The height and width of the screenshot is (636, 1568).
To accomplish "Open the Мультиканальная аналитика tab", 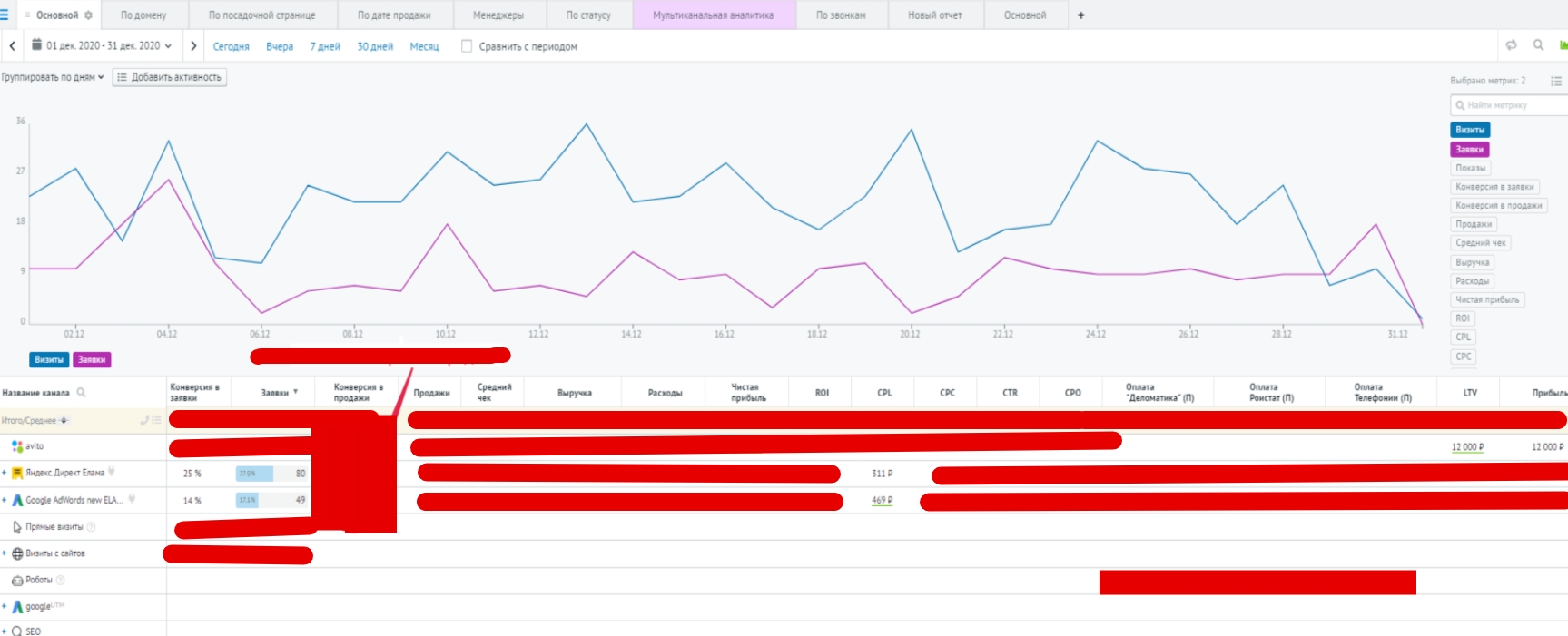I will point(713,15).
